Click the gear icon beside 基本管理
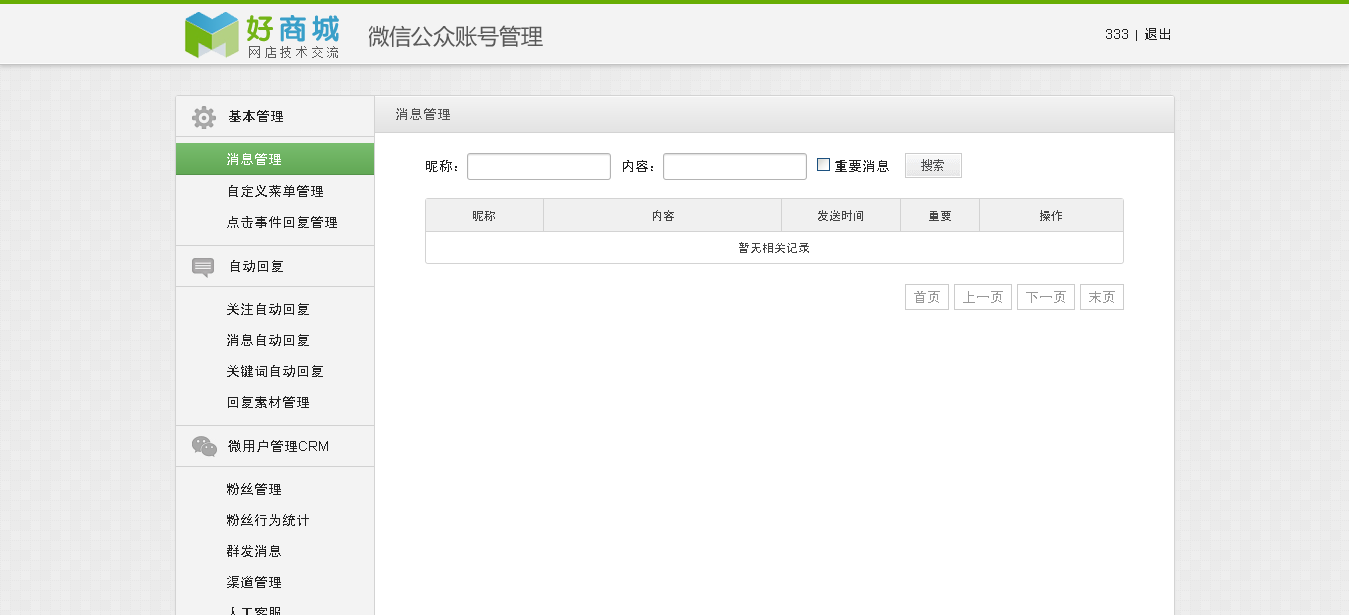Image resolution: width=1349 pixels, height=615 pixels. click(204, 117)
